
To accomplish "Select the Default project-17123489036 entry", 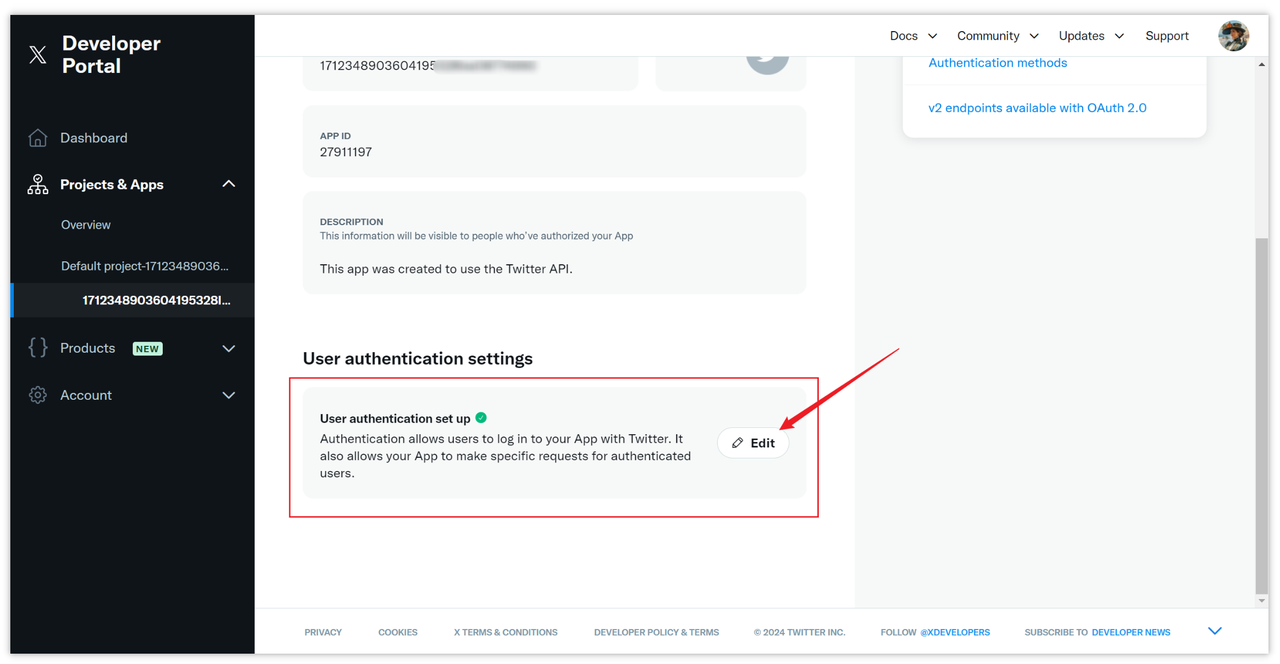I will click(x=145, y=266).
